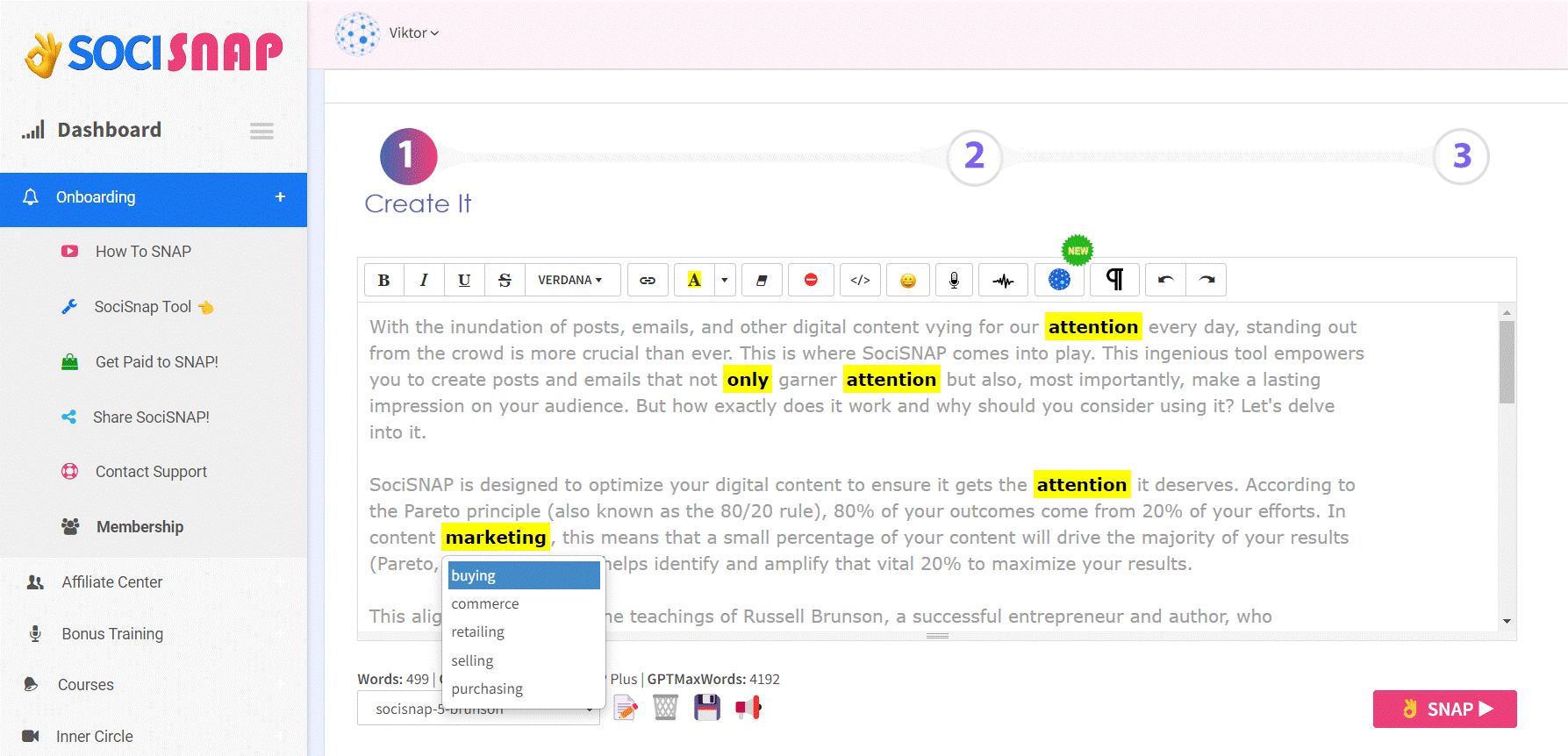Screen dimensions: 1568x756
Task: Click the editor vertical scrollbar thumb
Action: pos(1507,361)
